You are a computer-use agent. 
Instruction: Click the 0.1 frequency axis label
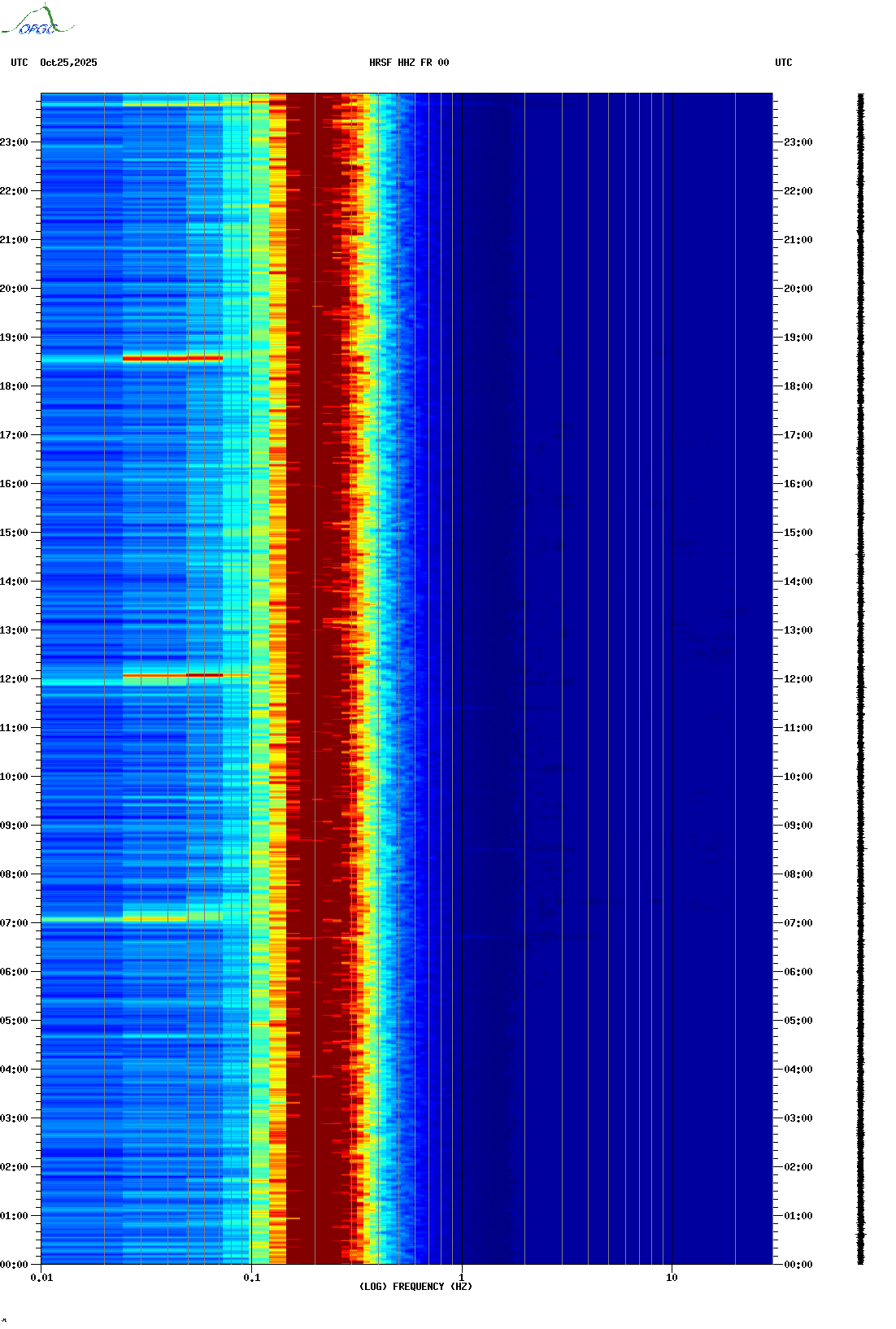pyautogui.click(x=252, y=1278)
